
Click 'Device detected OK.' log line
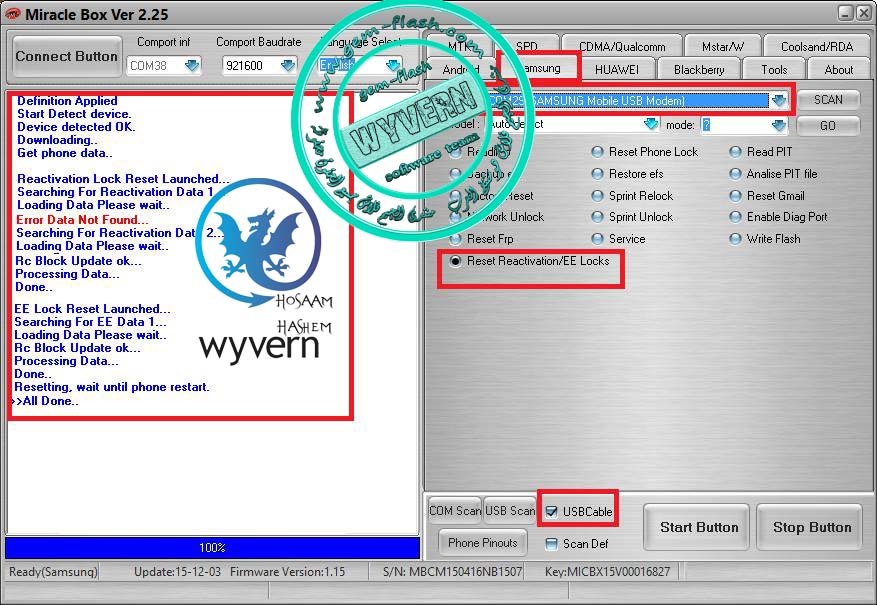(x=76, y=127)
